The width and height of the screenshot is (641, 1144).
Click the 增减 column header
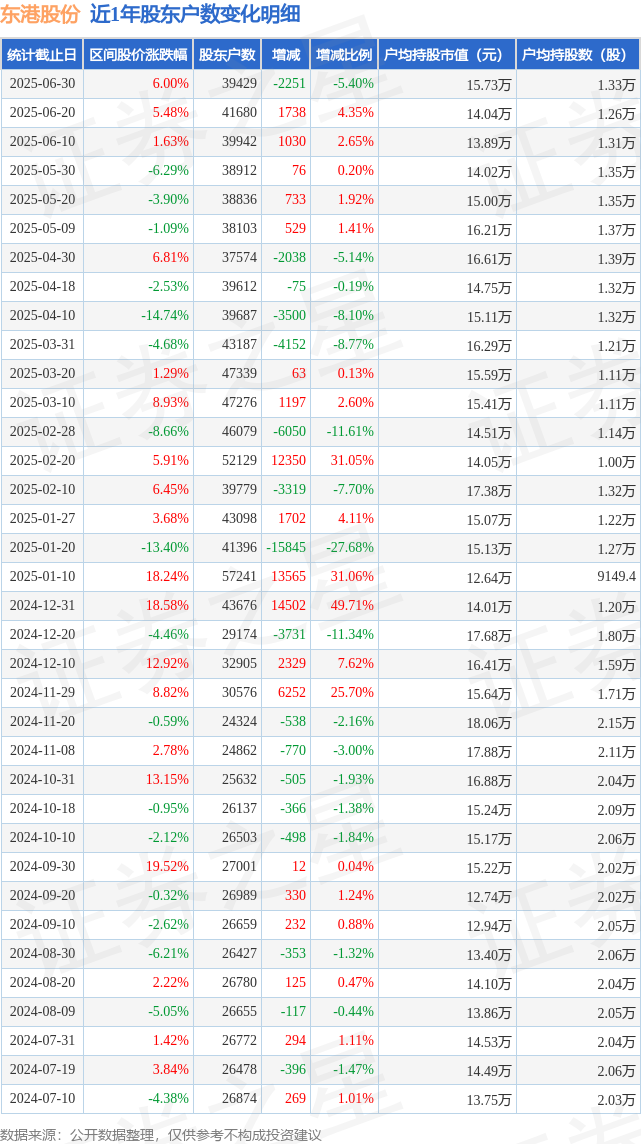tap(285, 55)
